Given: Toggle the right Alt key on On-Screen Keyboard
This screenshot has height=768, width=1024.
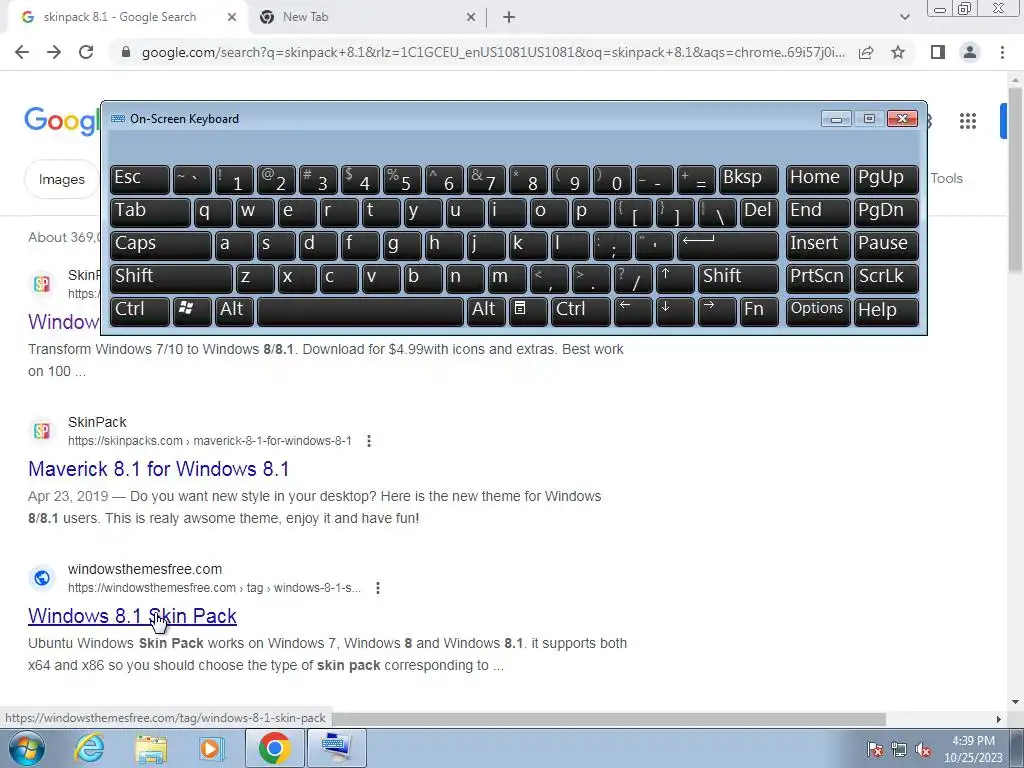Looking at the screenshot, I should [486, 311].
